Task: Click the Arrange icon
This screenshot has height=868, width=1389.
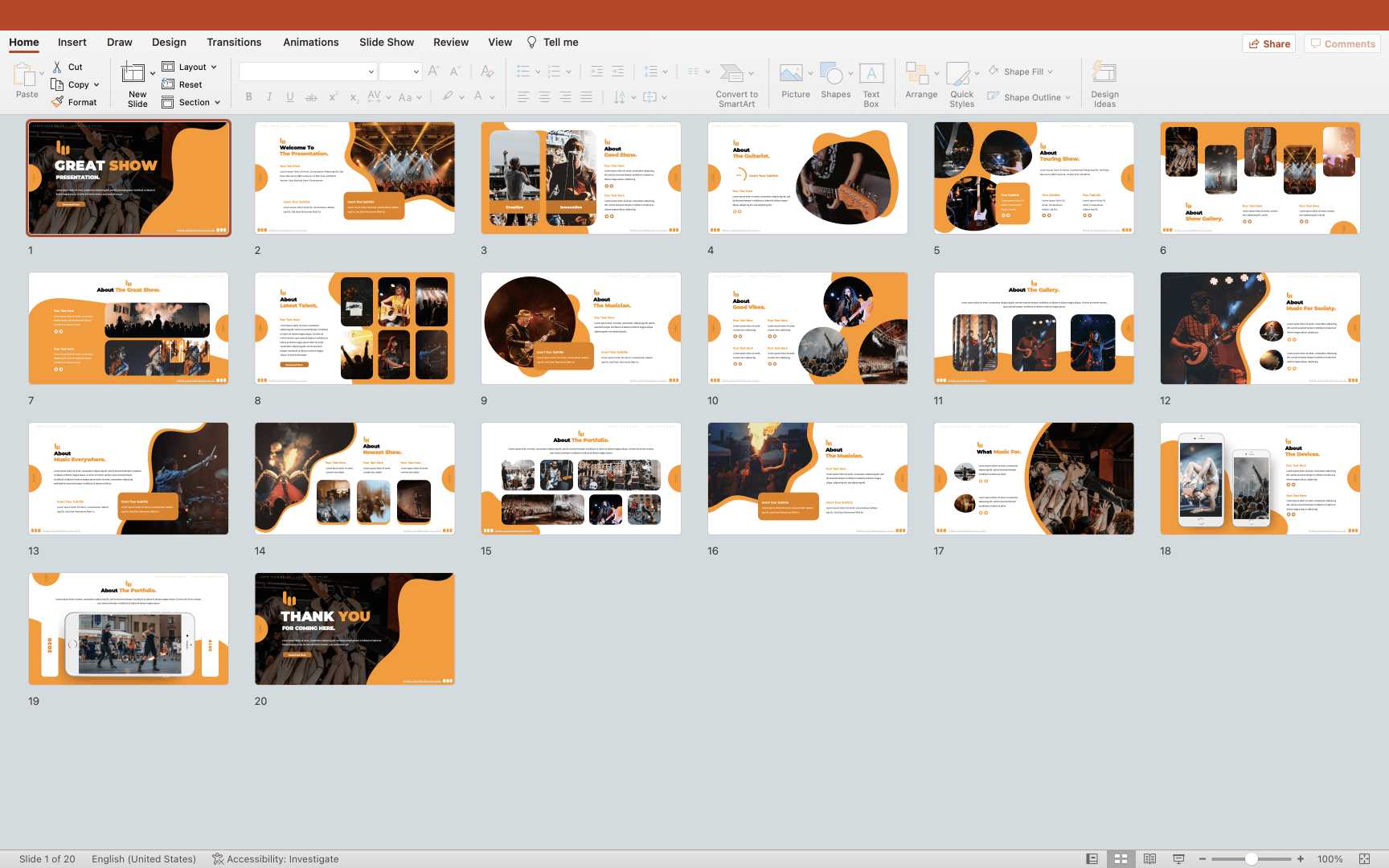Action: coord(917,74)
